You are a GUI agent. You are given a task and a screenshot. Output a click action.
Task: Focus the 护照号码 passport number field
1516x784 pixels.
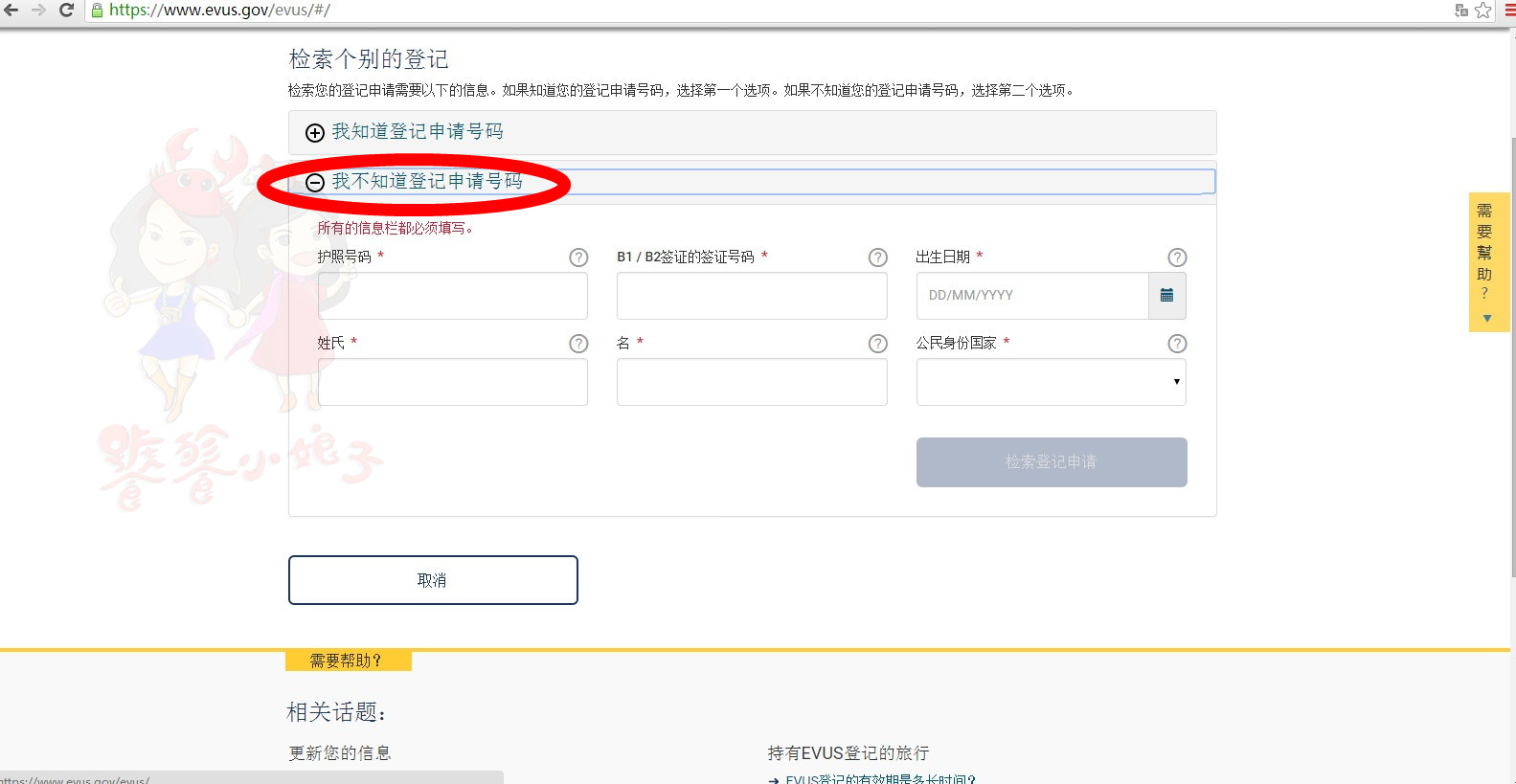click(452, 296)
